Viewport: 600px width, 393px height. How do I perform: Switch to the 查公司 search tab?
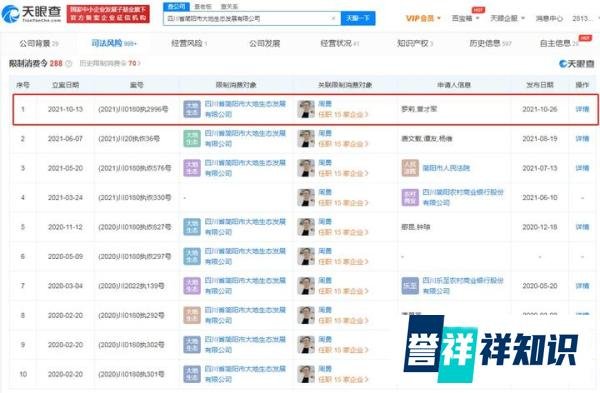[x=176, y=7]
